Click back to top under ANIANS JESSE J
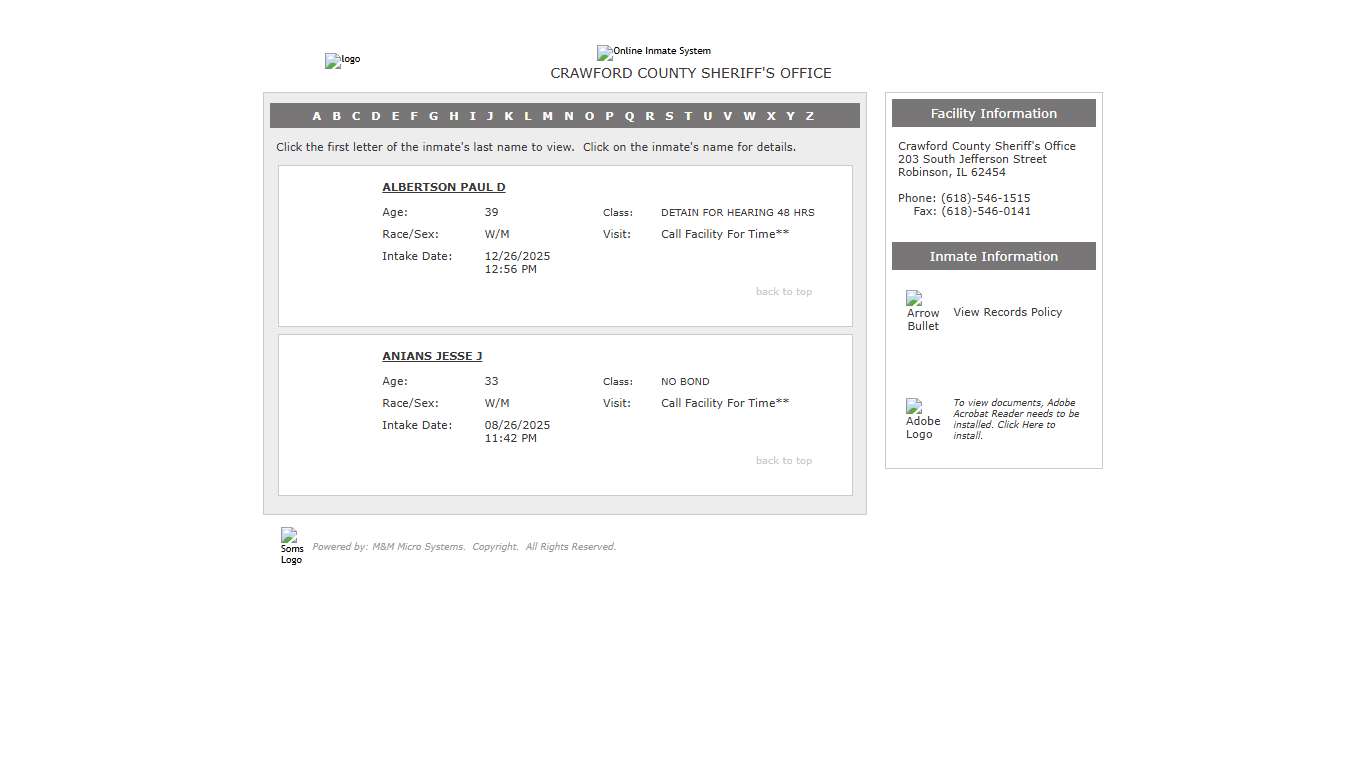The image size is (1366, 768). 783,460
